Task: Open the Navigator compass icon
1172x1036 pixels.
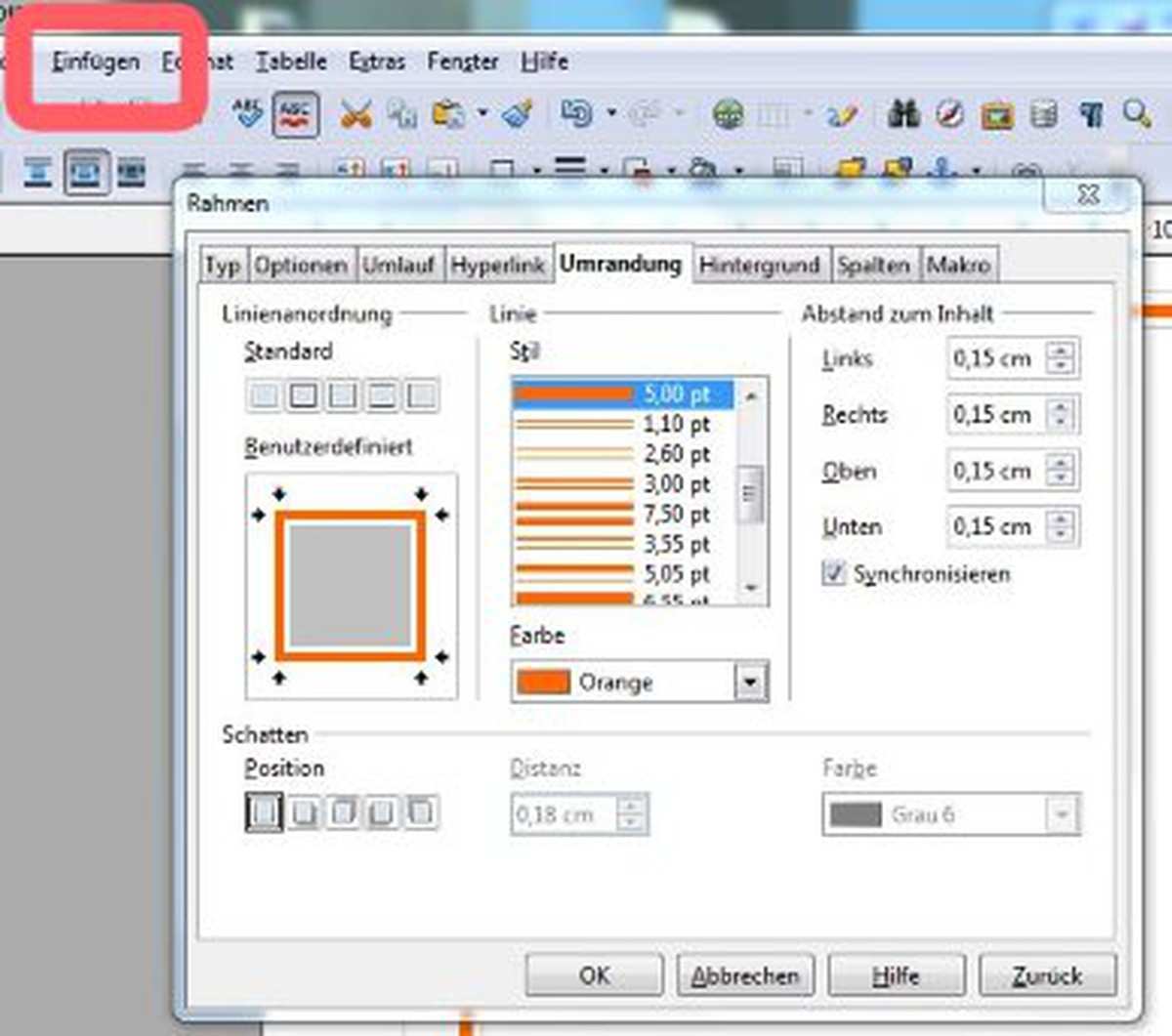Action: point(949,114)
